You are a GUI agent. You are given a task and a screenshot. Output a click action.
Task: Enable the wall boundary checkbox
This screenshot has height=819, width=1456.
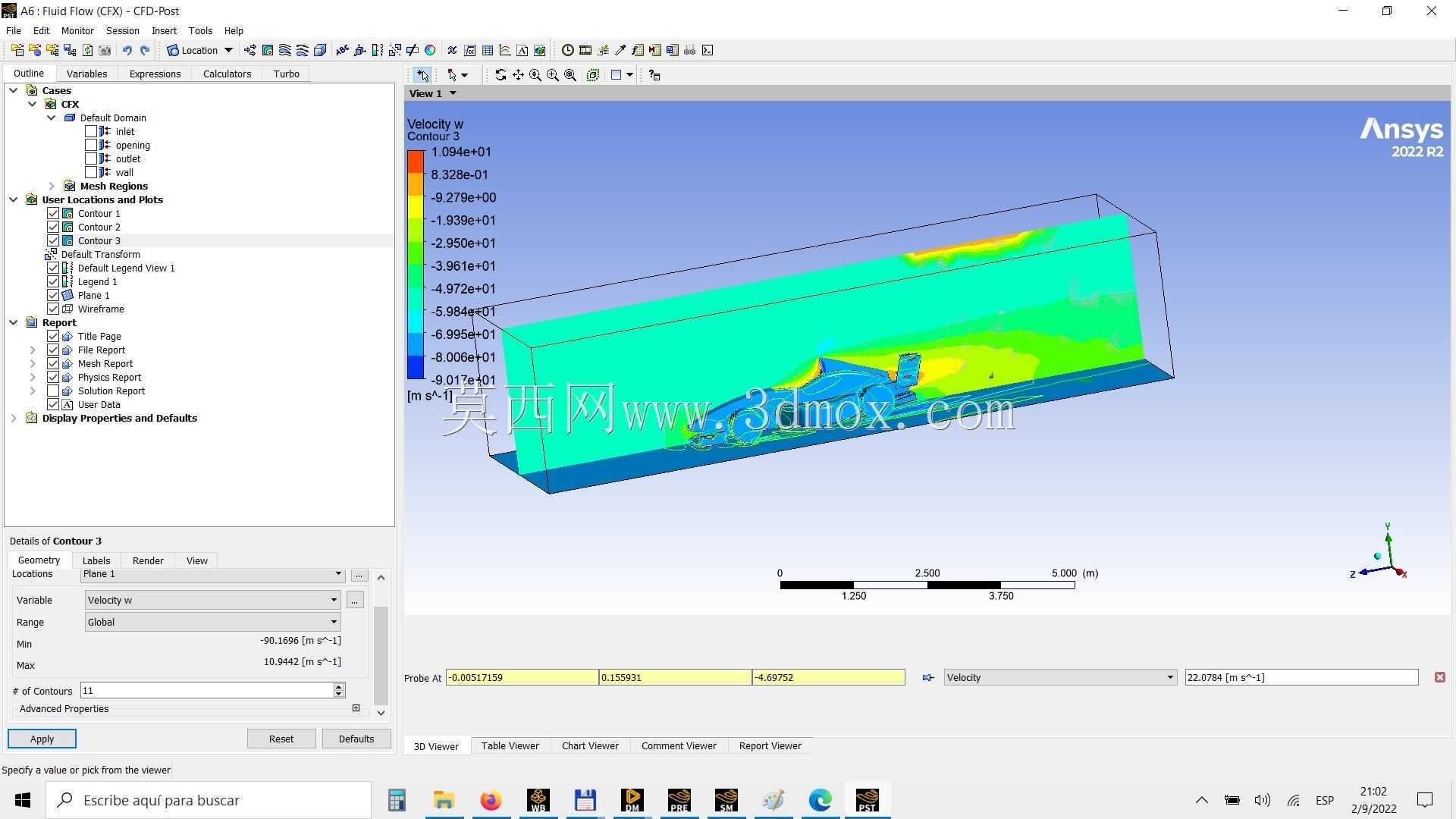point(91,172)
